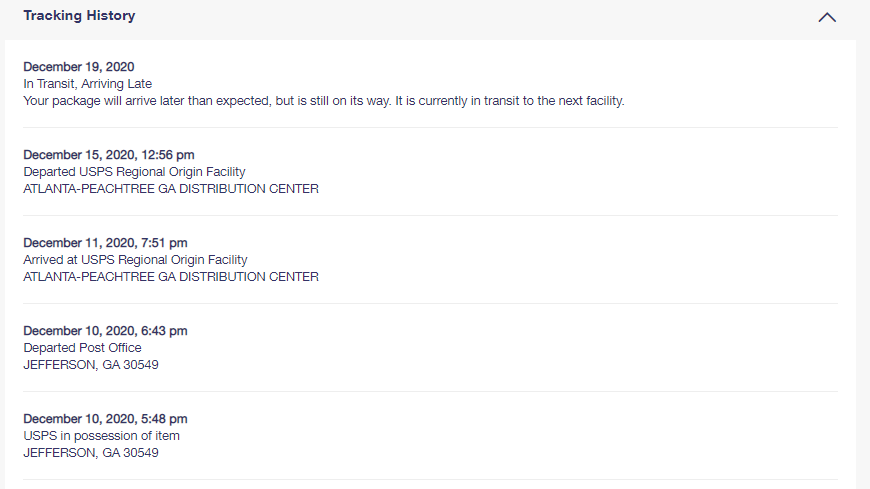Click the Tracking History heading text
Image resolution: width=870 pixels, height=489 pixels.
pyautogui.click(x=79, y=16)
